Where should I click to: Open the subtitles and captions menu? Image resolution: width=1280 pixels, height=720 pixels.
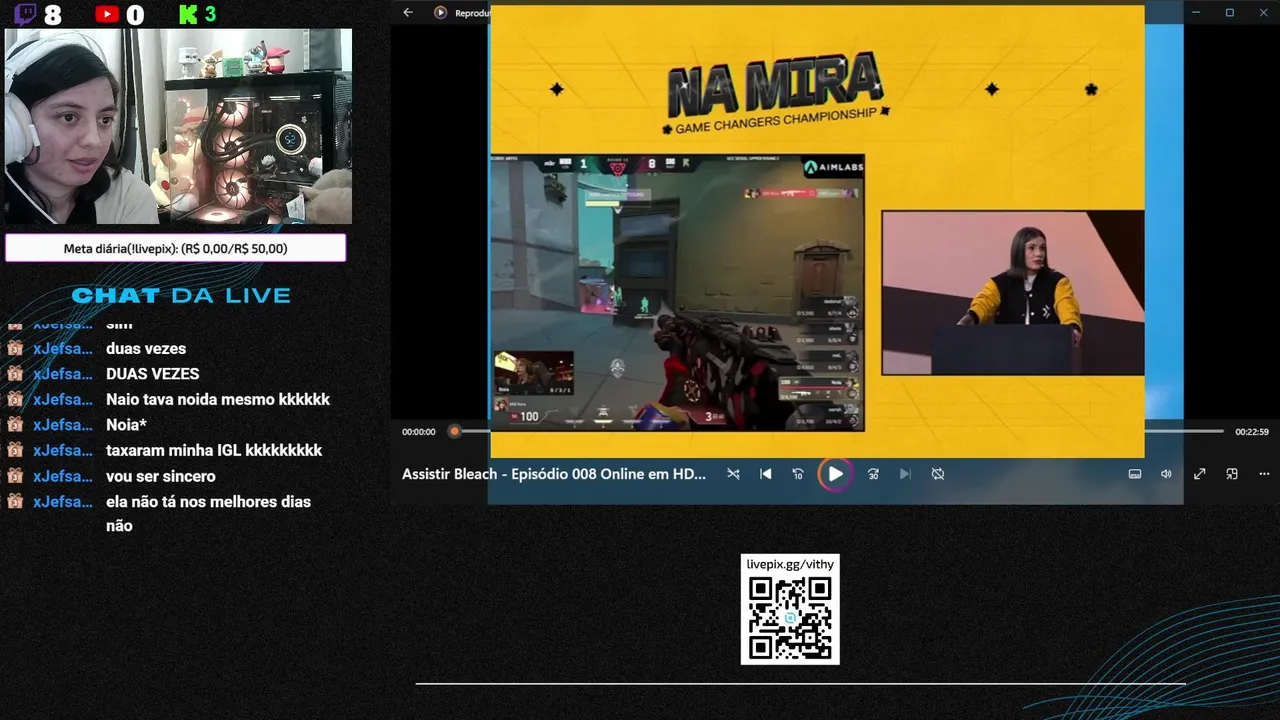tap(1135, 474)
